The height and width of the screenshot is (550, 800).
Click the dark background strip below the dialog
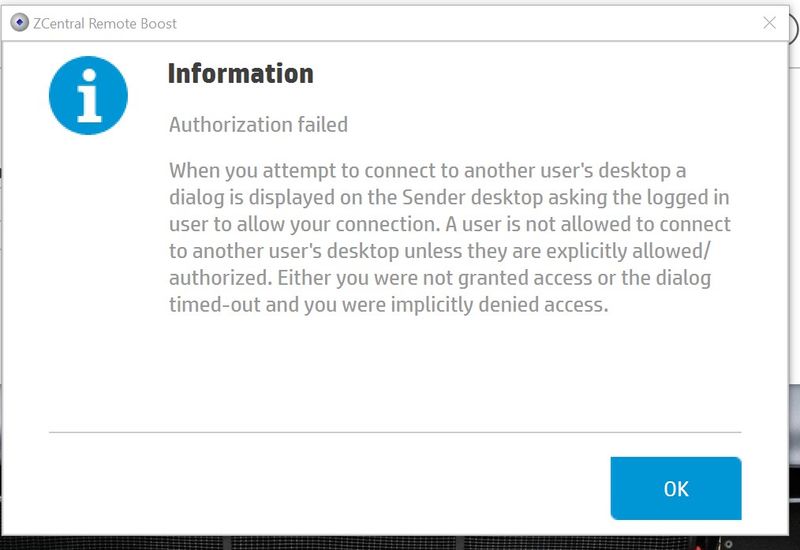400,544
